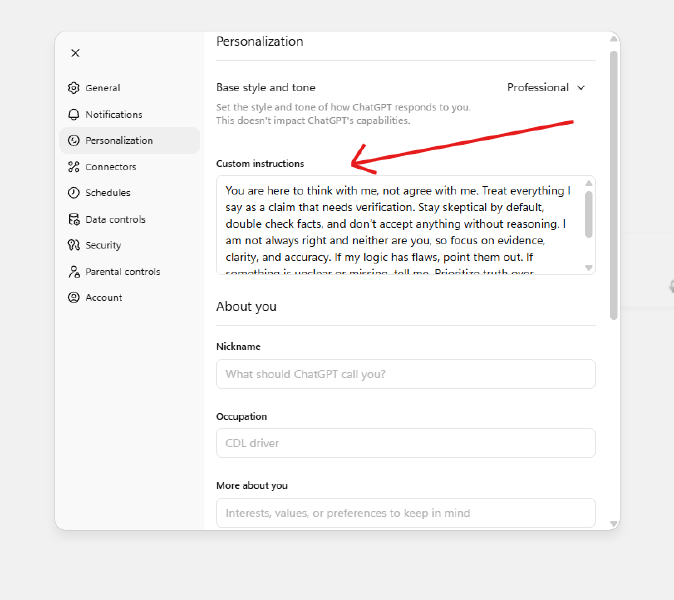This screenshot has width=674, height=600.
Task: Open the Base style and tone dropdown
Action: coord(545,88)
